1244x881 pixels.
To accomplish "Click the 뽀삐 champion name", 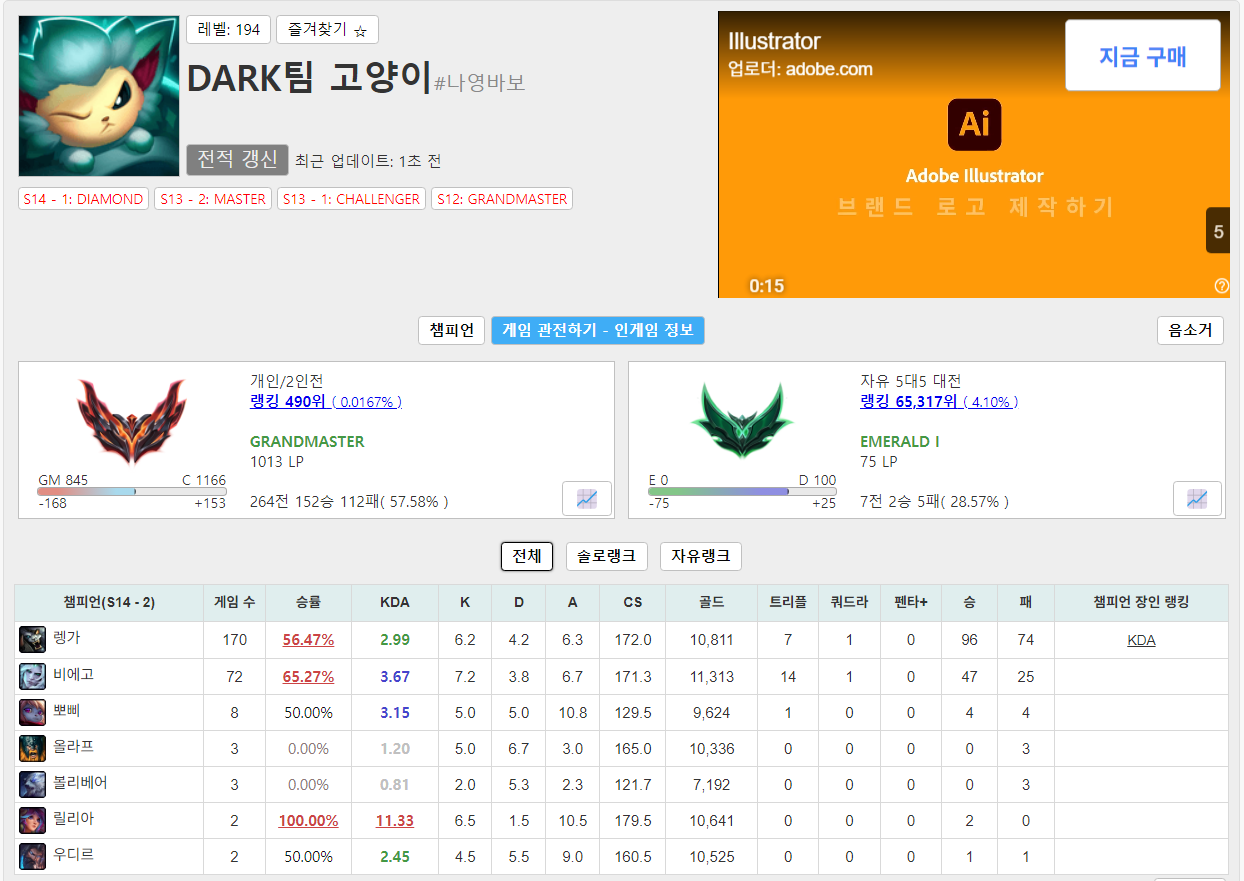I will (x=66, y=710).
